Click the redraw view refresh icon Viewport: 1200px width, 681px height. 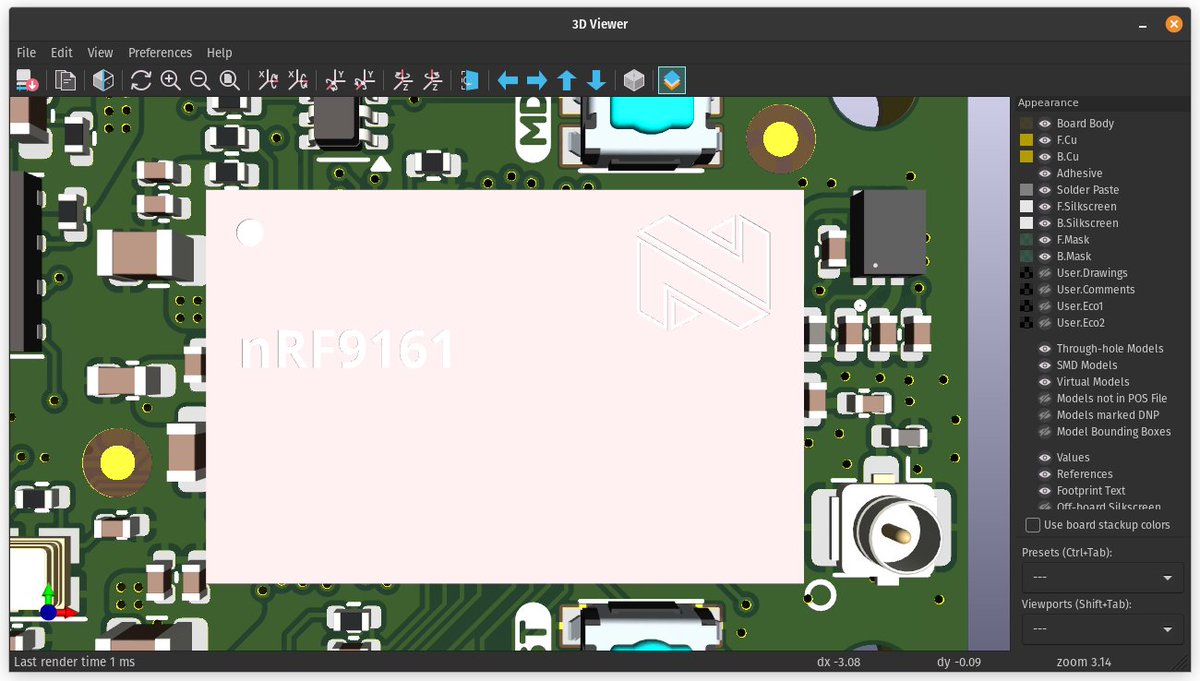point(141,80)
